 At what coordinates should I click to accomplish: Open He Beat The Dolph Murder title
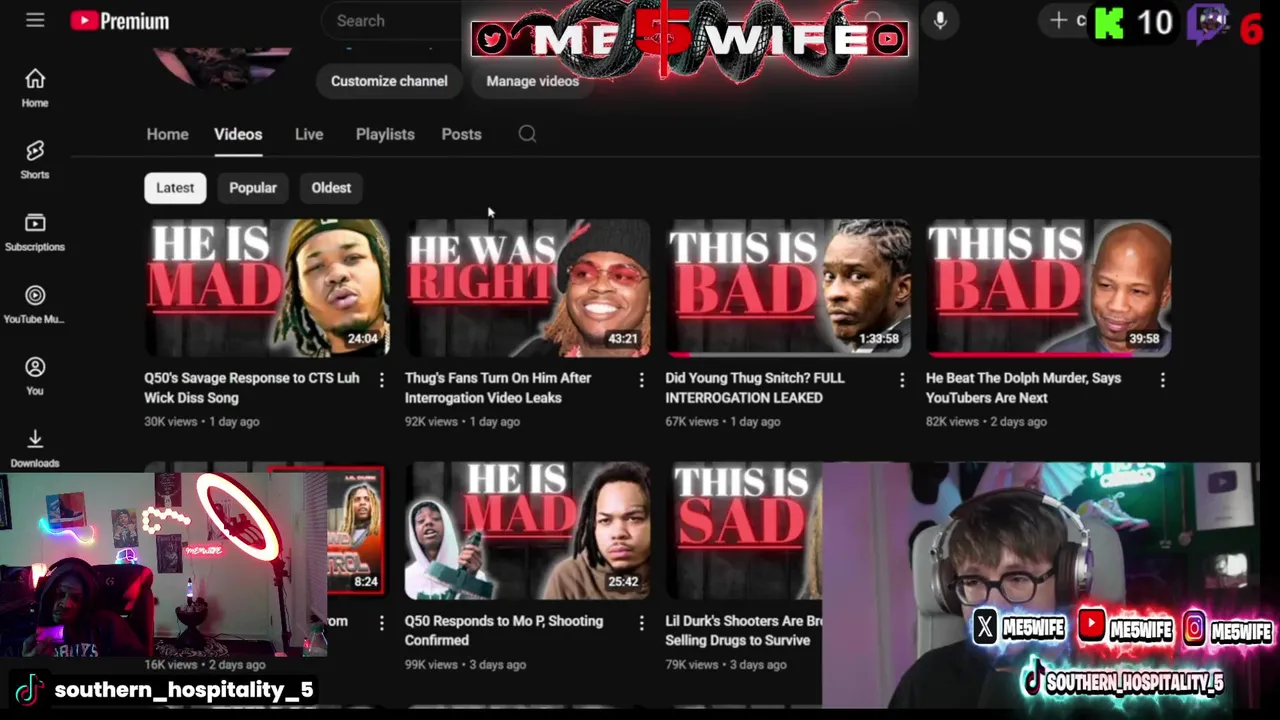point(1023,388)
